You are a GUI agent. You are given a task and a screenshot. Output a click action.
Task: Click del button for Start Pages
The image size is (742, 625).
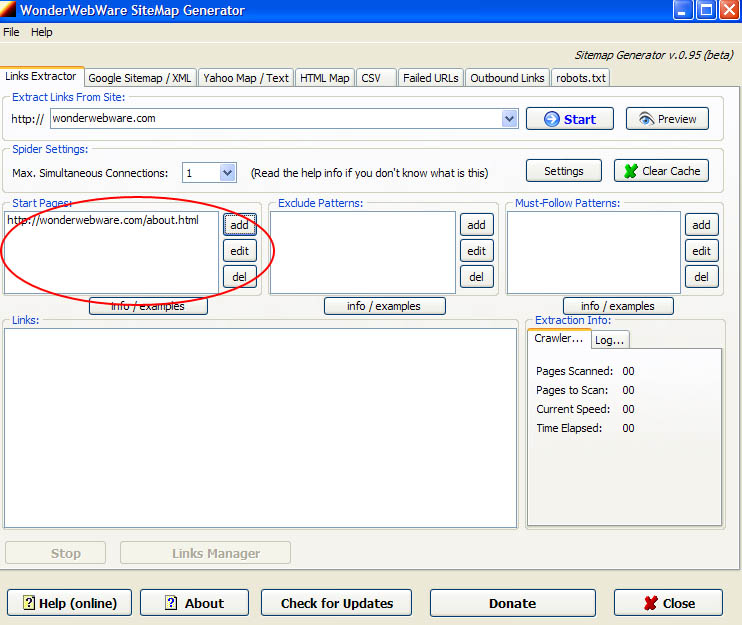click(x=239, y=277)
